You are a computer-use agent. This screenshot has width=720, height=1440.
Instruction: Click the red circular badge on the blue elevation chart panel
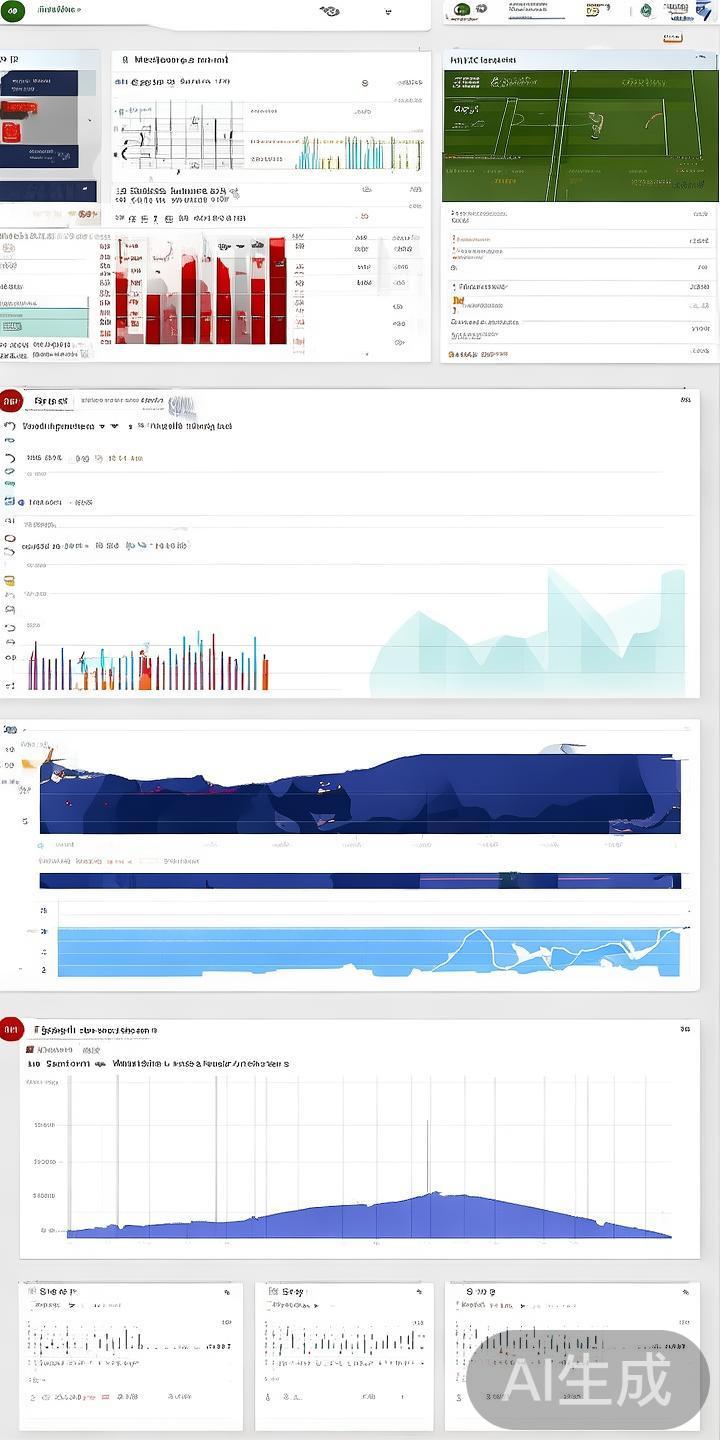(11, 1030)
